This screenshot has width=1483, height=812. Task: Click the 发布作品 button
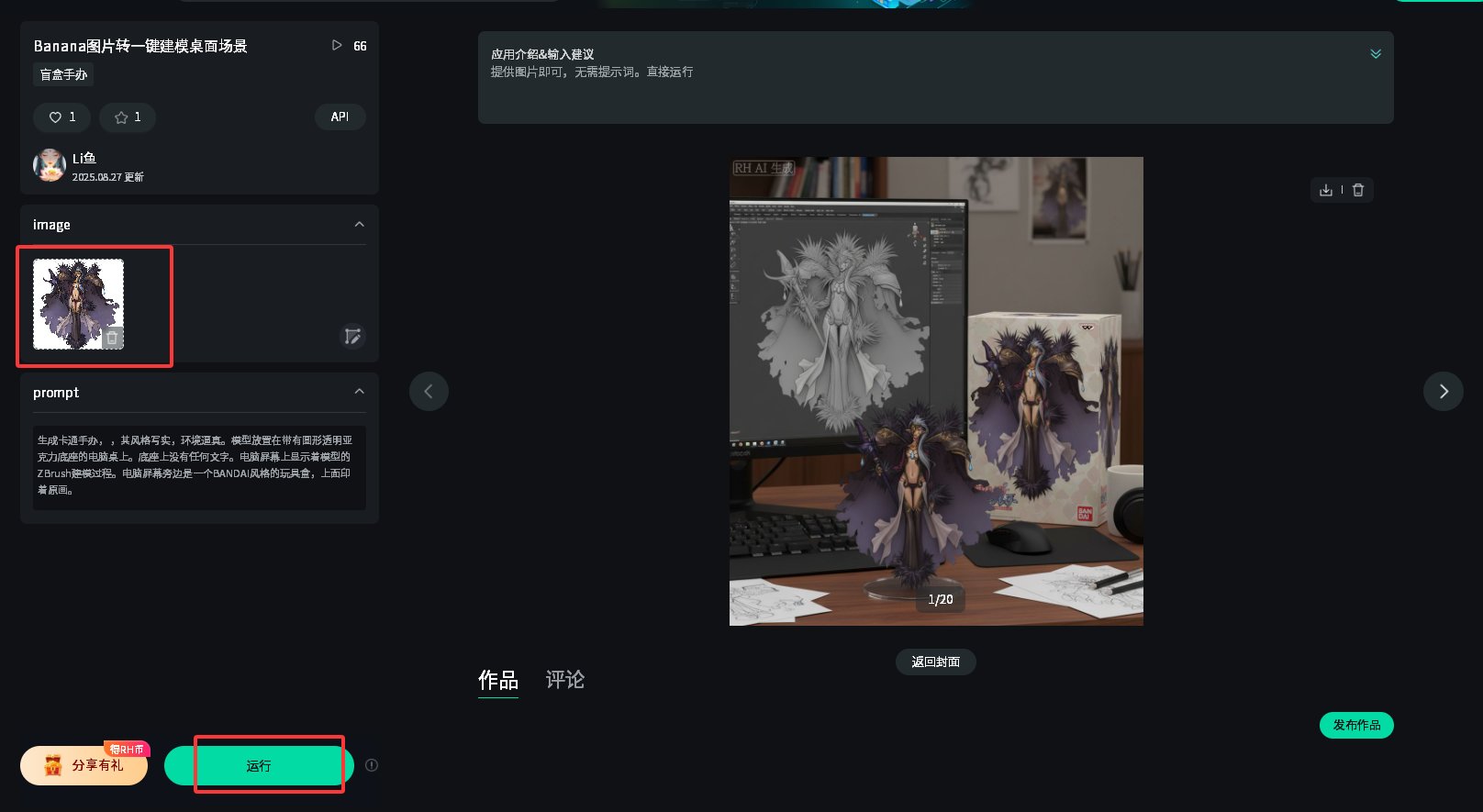(x=1356, y=725)
